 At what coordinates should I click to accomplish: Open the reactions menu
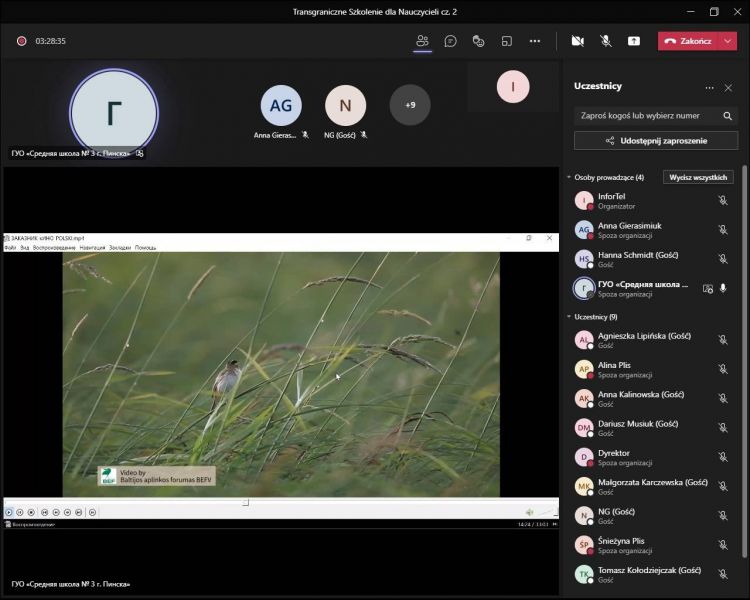pyautogui.click(x=479, y=41)
